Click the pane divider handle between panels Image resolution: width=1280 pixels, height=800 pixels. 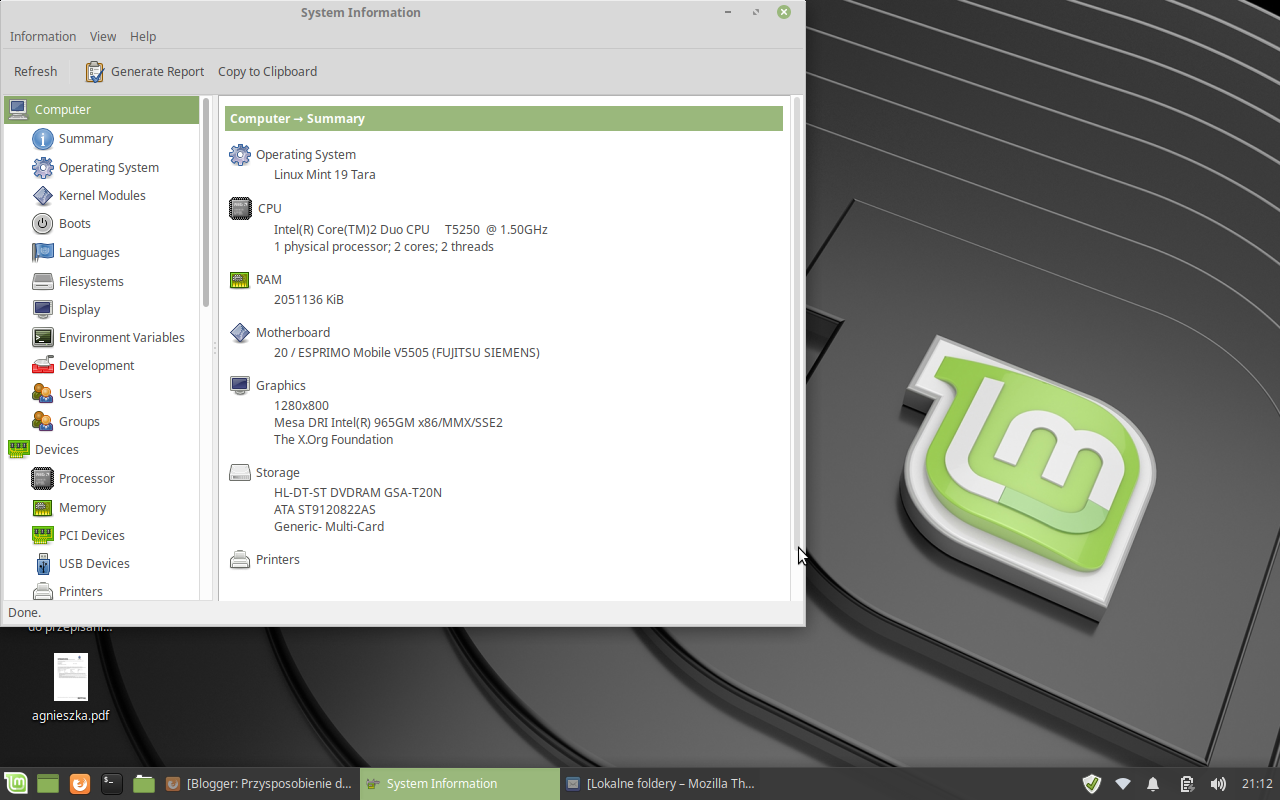pyautogui.click(x=214, y=348)
